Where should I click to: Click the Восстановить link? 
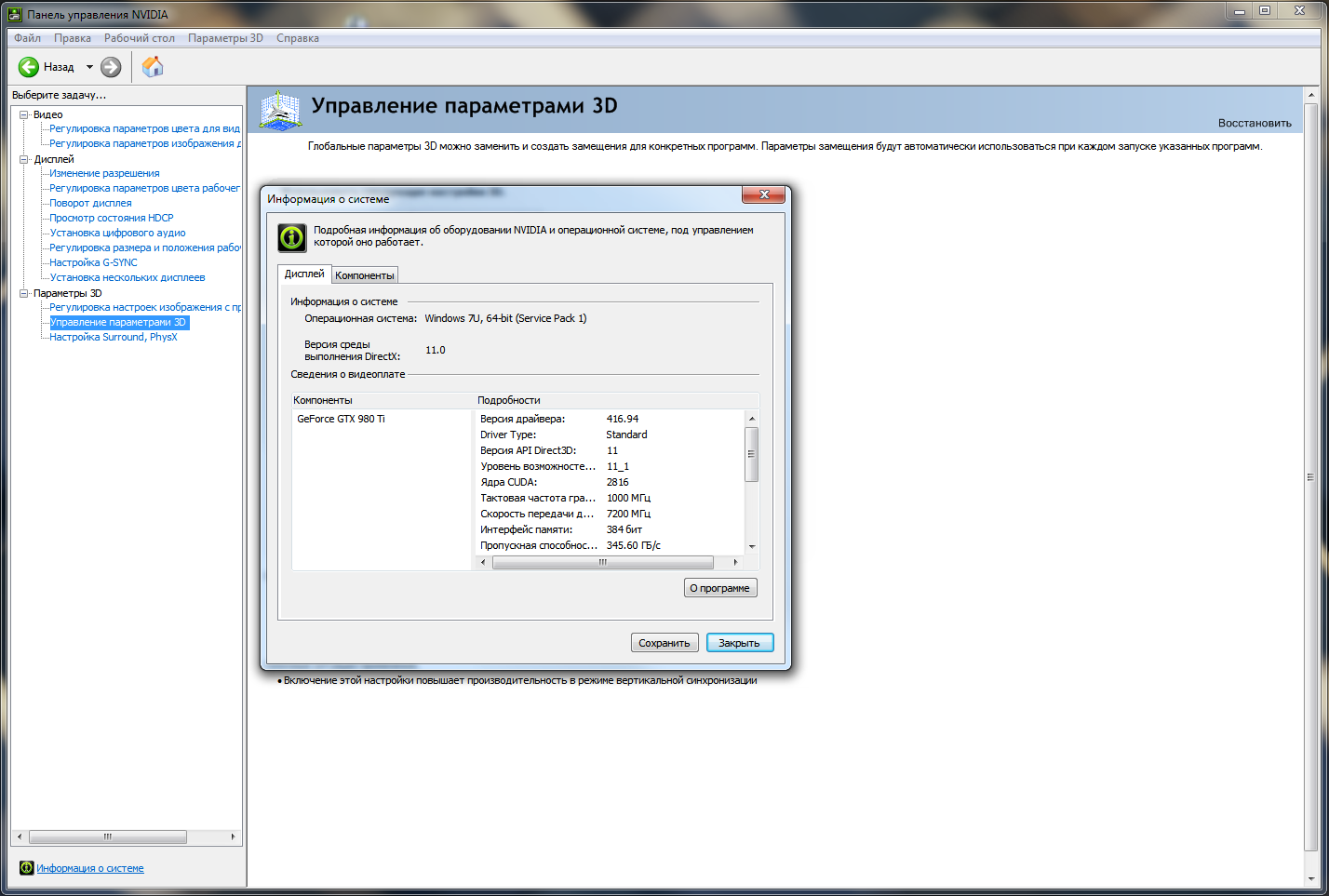tap(1255, 123)
